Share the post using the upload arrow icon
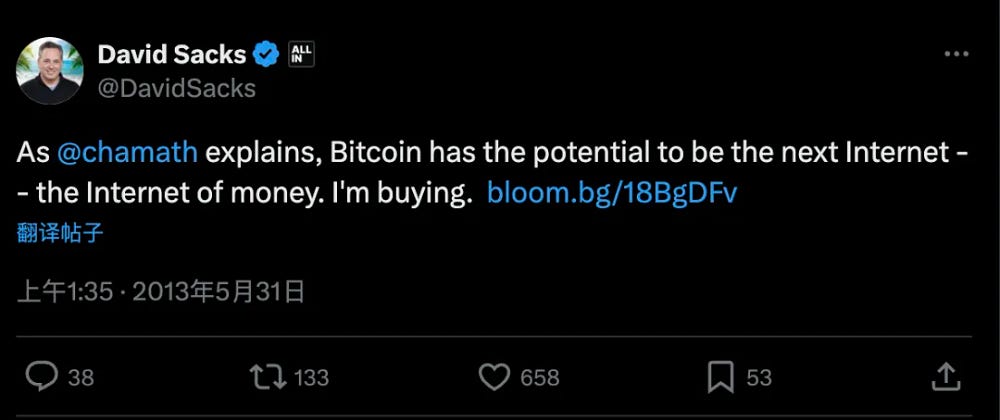The width and height of the screenshot is (1000, 420). pos(946,376)
